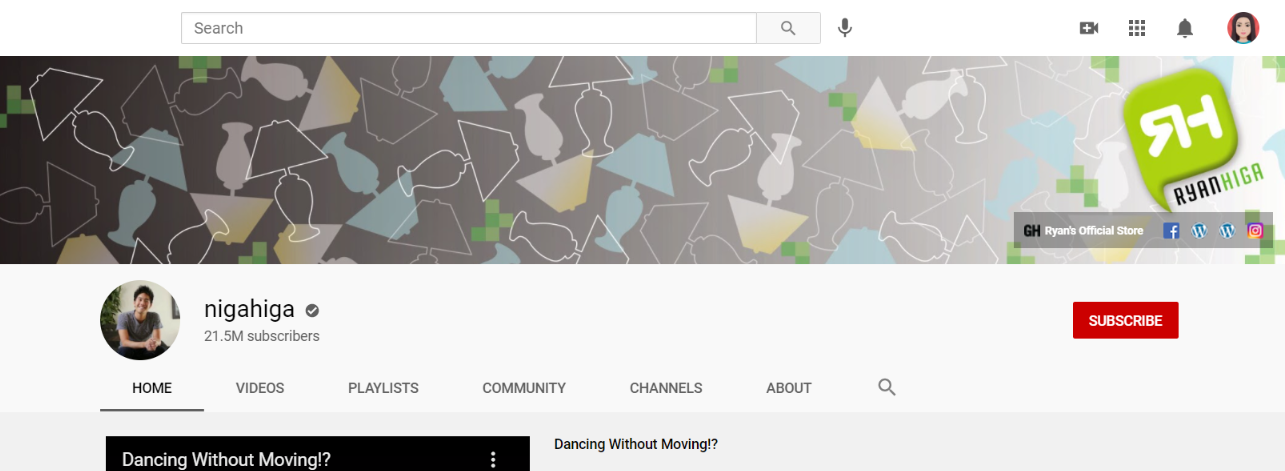Click the 21.5M subscribers text
This screenshot has width=1285, height=471.
click(262, 336)
